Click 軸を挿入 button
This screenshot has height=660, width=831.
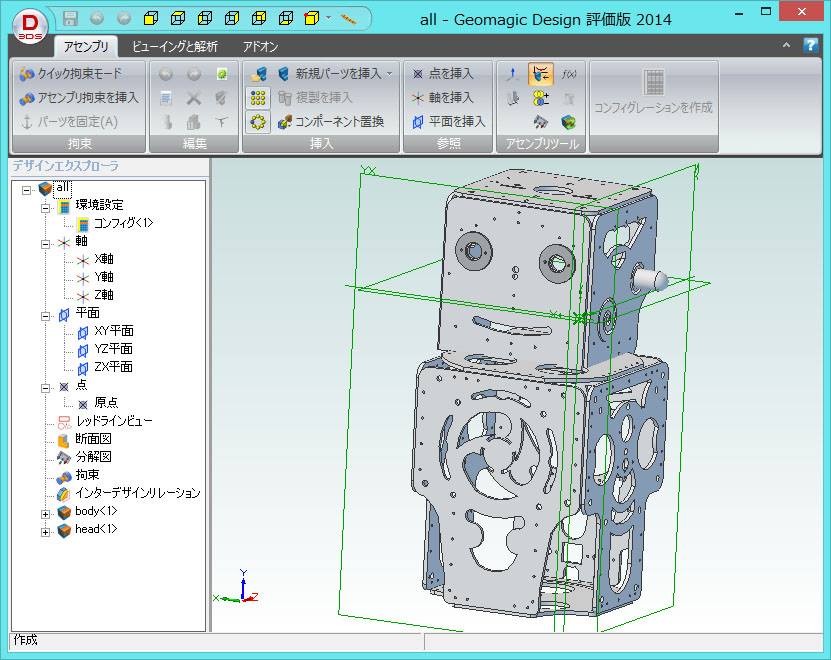[443, 98]
